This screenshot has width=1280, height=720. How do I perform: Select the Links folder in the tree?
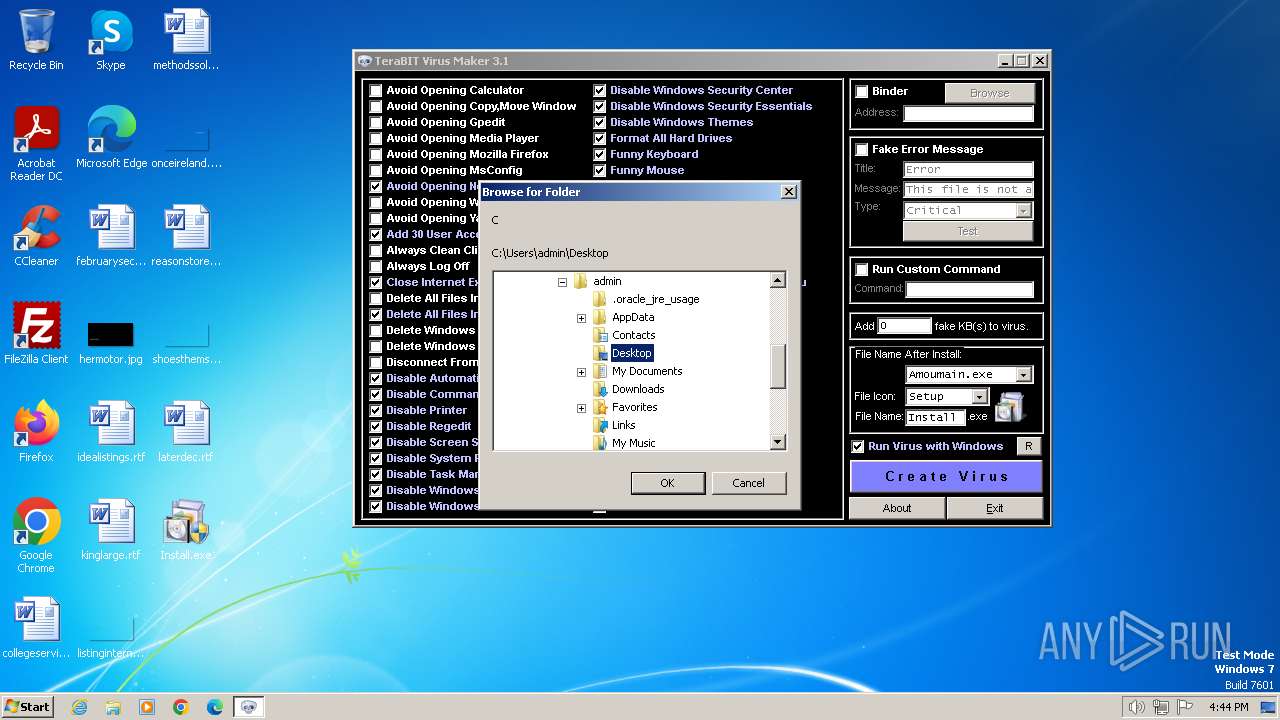[x=623, y=425]
